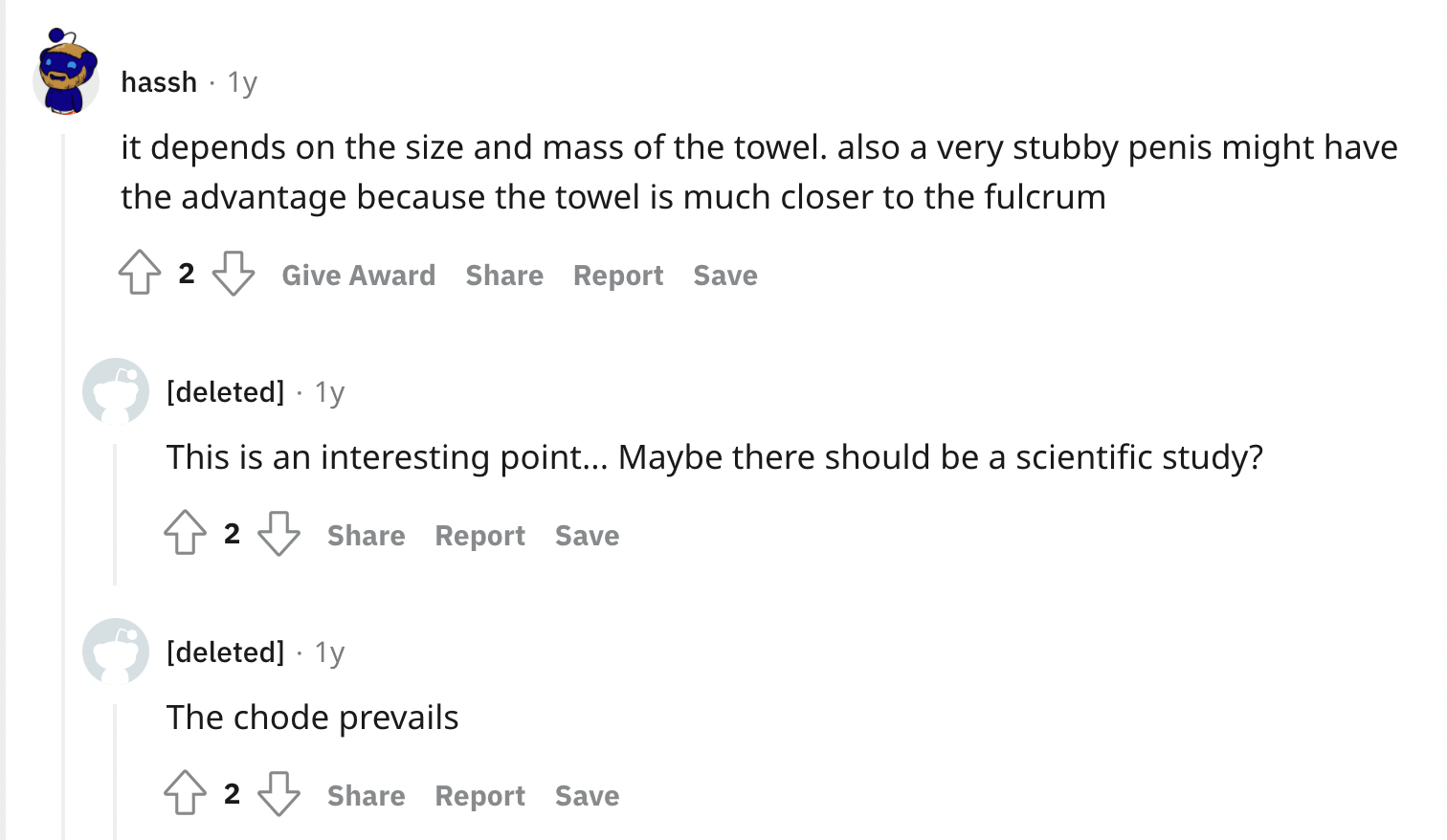Downvote 'The chode prevails' comment

click(x=279, y=793)
